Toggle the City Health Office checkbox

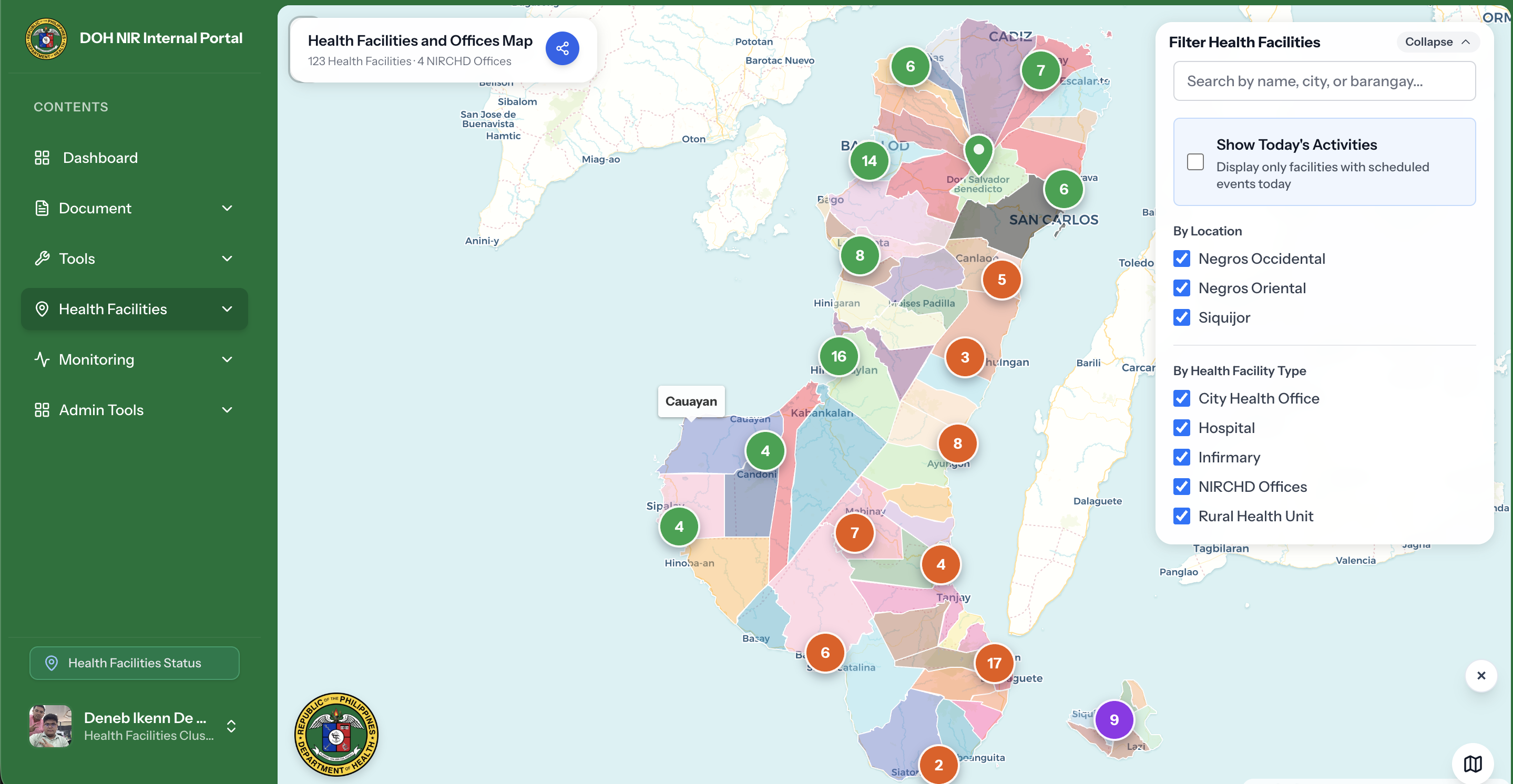tap(1181, 398)
